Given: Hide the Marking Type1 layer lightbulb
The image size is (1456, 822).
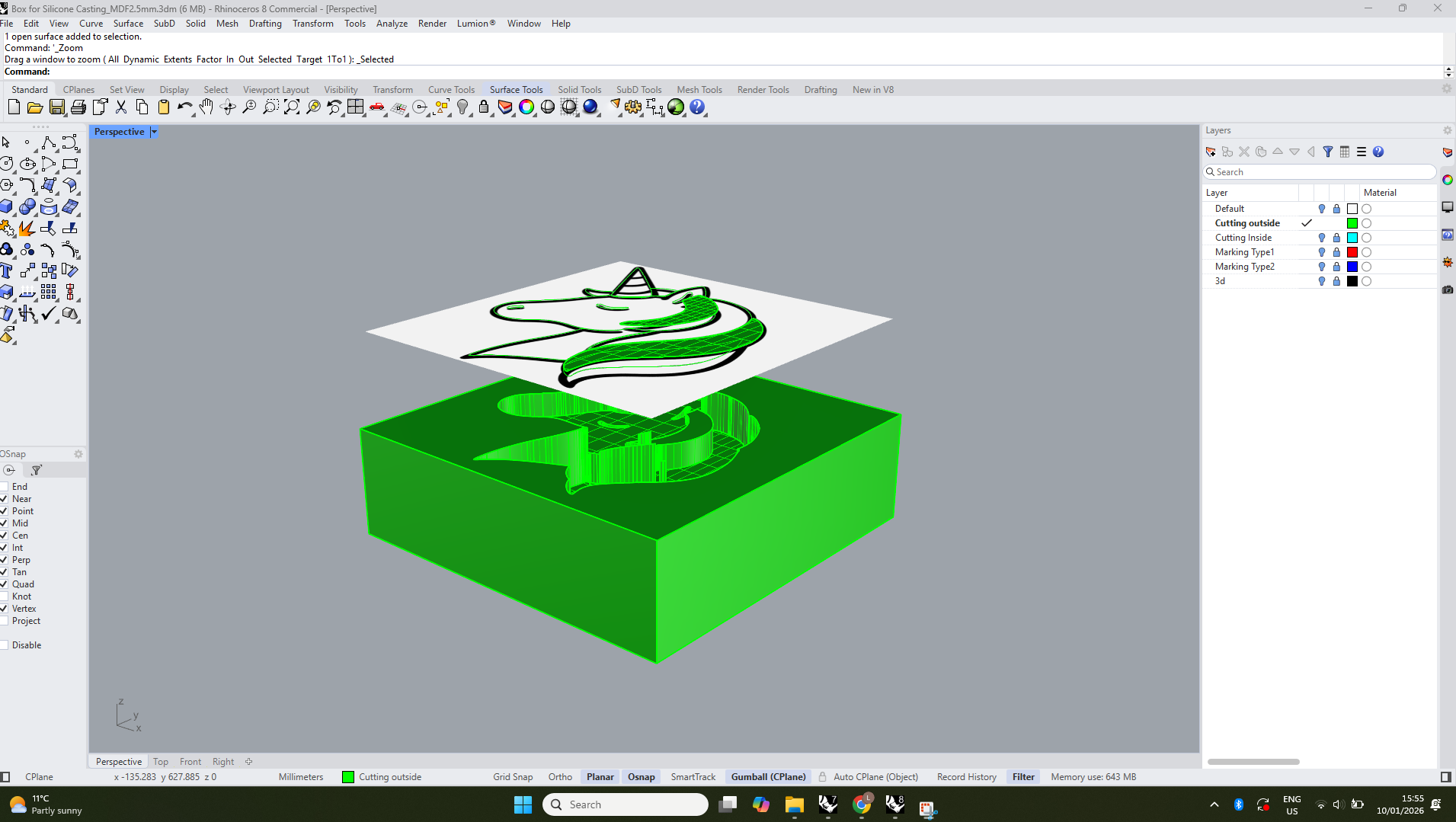Looking at the screenshot, I should tap(1322, 252).
